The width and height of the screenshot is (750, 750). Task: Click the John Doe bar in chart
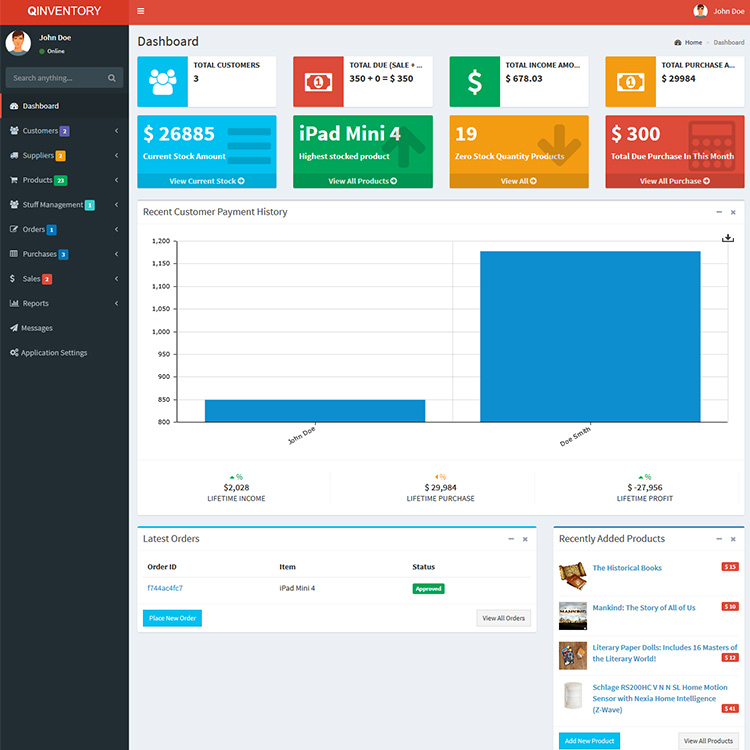tap(315, 411)
